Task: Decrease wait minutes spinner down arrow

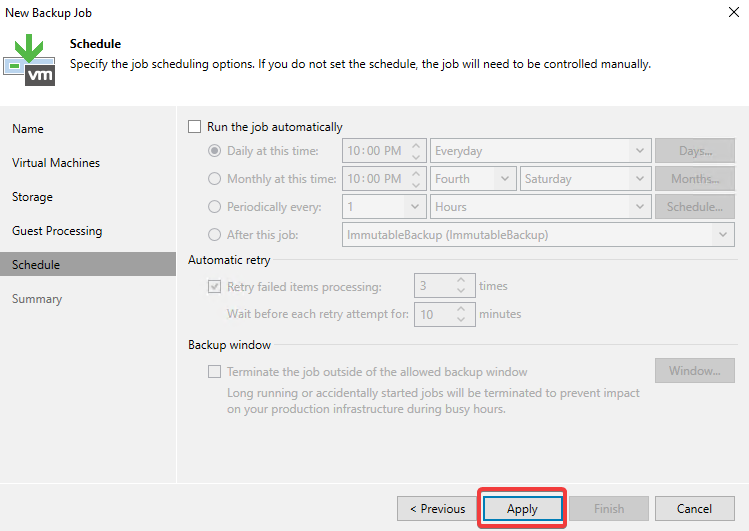Action: [x=461, y=319]
